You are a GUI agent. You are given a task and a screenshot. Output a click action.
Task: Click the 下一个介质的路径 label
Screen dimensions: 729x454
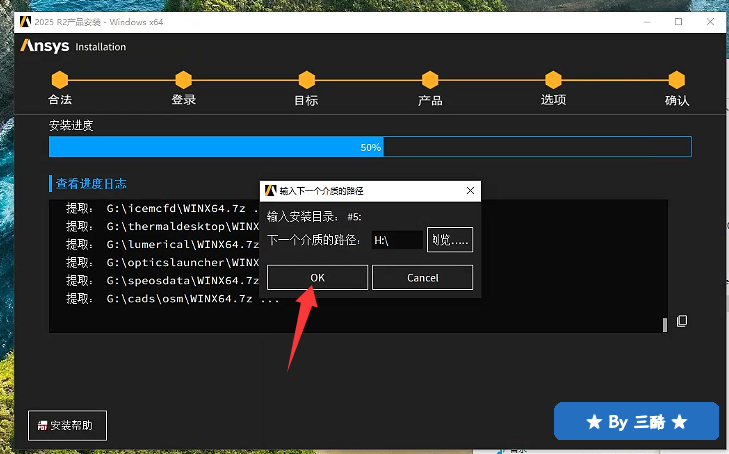coord(314,240)
